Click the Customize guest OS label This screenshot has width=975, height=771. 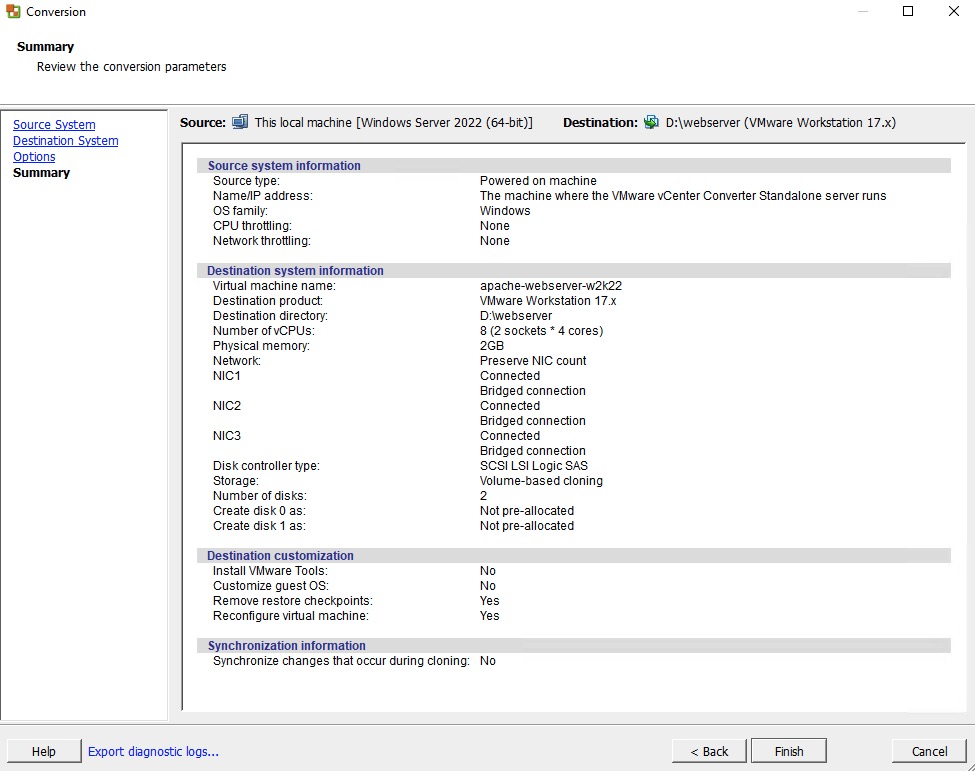[x=270, y=586]
